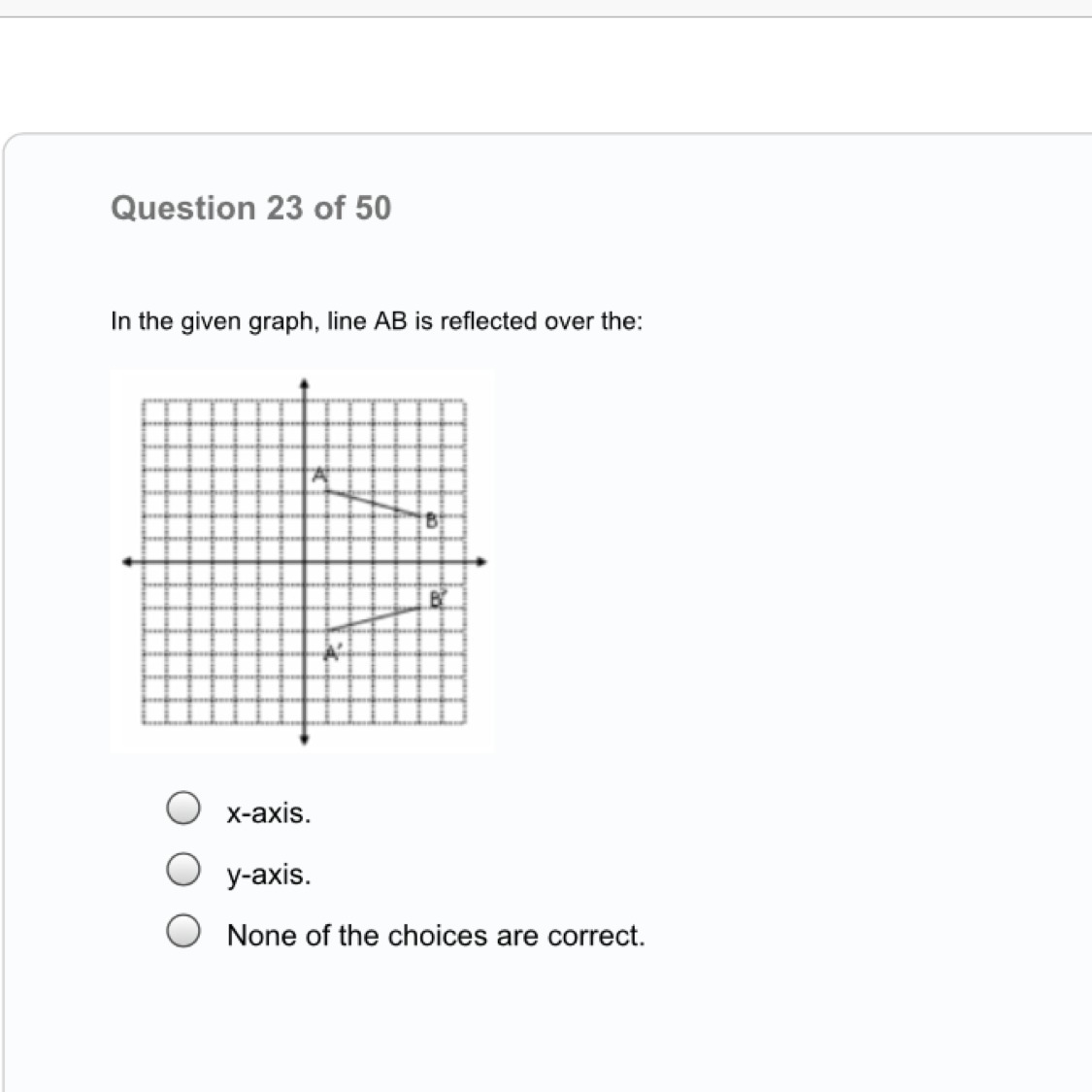The height and width of the screenshot is (1092, 1092).
Task: Click the origin where the axes cross
Action: pyautogui.click(x=304, y=561)
